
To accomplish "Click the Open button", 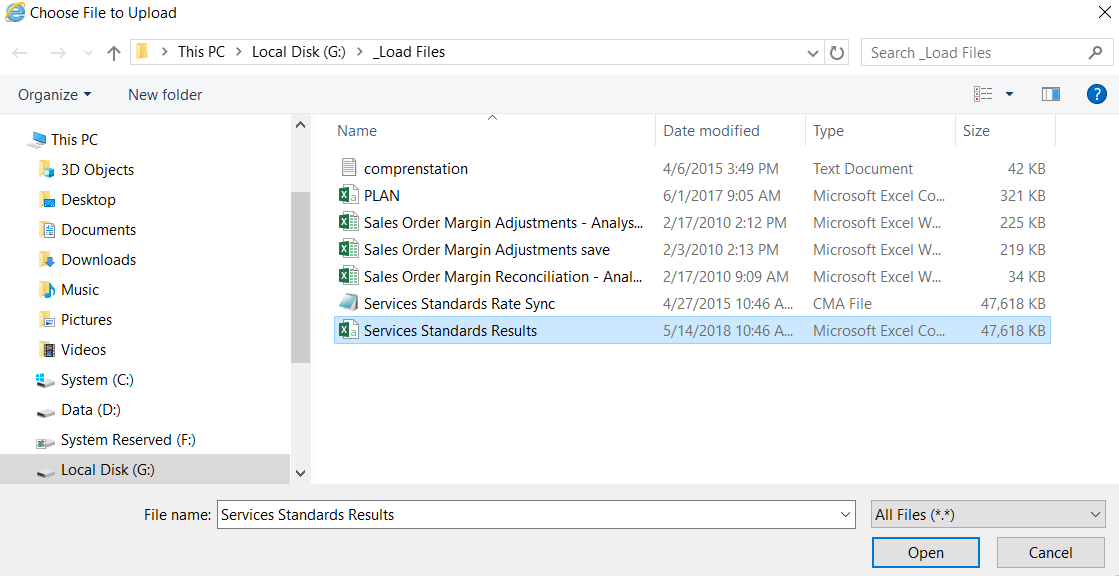I will click(925, 553).
